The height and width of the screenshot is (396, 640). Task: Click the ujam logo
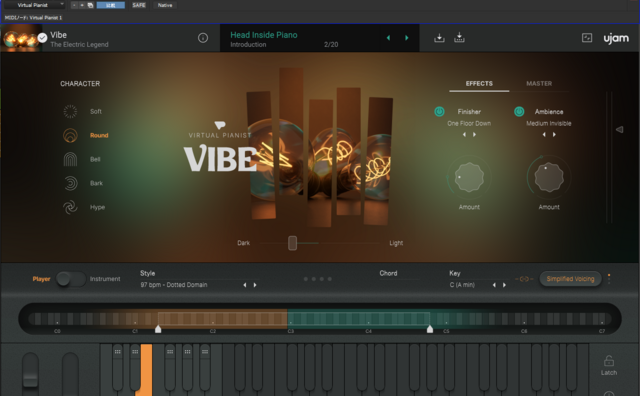point(616,38)
